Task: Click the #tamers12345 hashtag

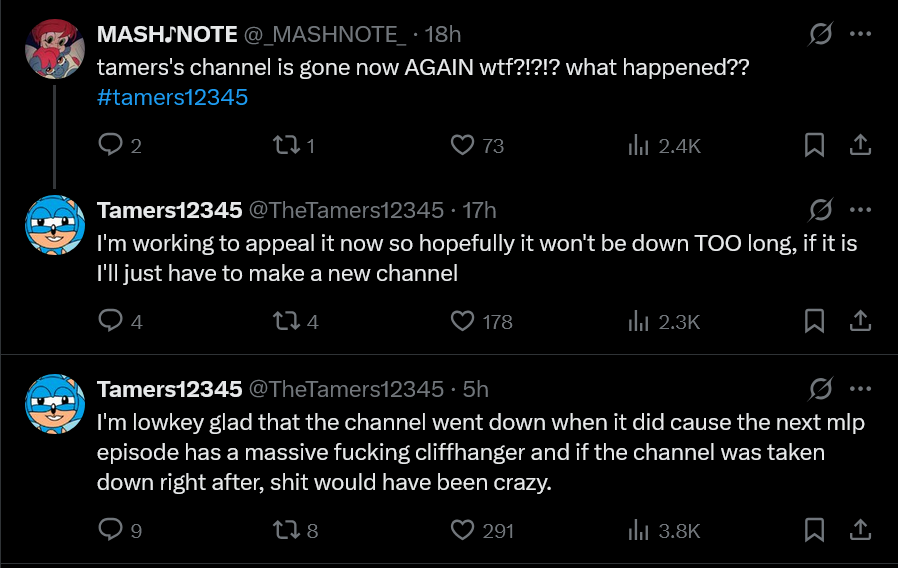Action: coord(172,97)
